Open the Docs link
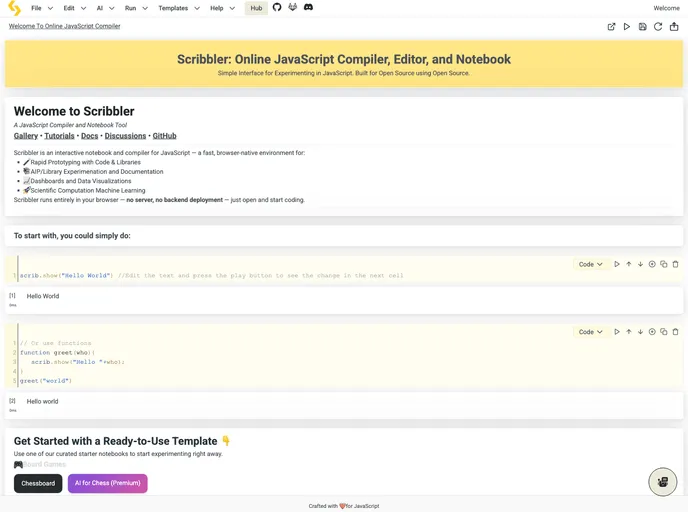The width and height of the screenshot is (688, 512). click(x=90, y=136)
